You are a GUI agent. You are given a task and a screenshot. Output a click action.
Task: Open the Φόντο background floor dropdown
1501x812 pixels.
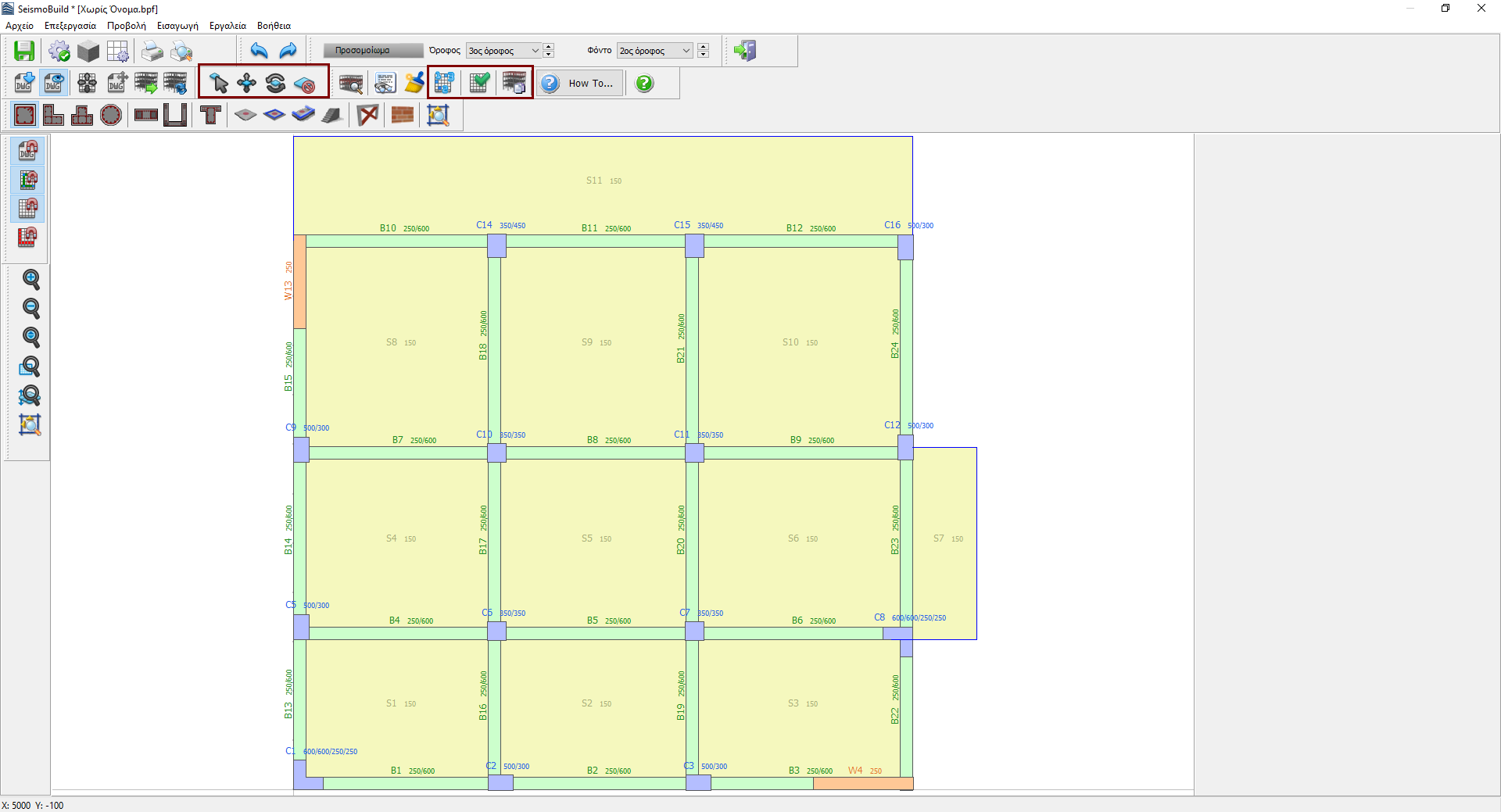tap(654, 51)
